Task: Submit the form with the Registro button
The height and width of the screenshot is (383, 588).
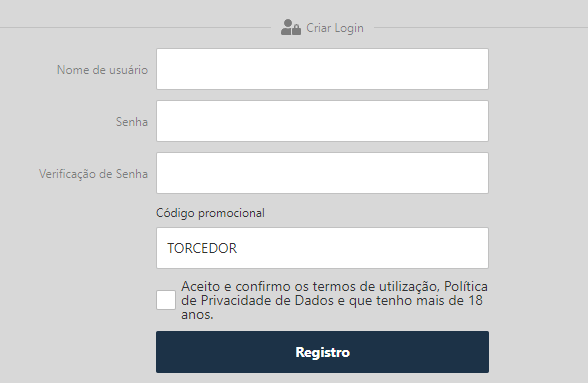Action: (322, 352)
